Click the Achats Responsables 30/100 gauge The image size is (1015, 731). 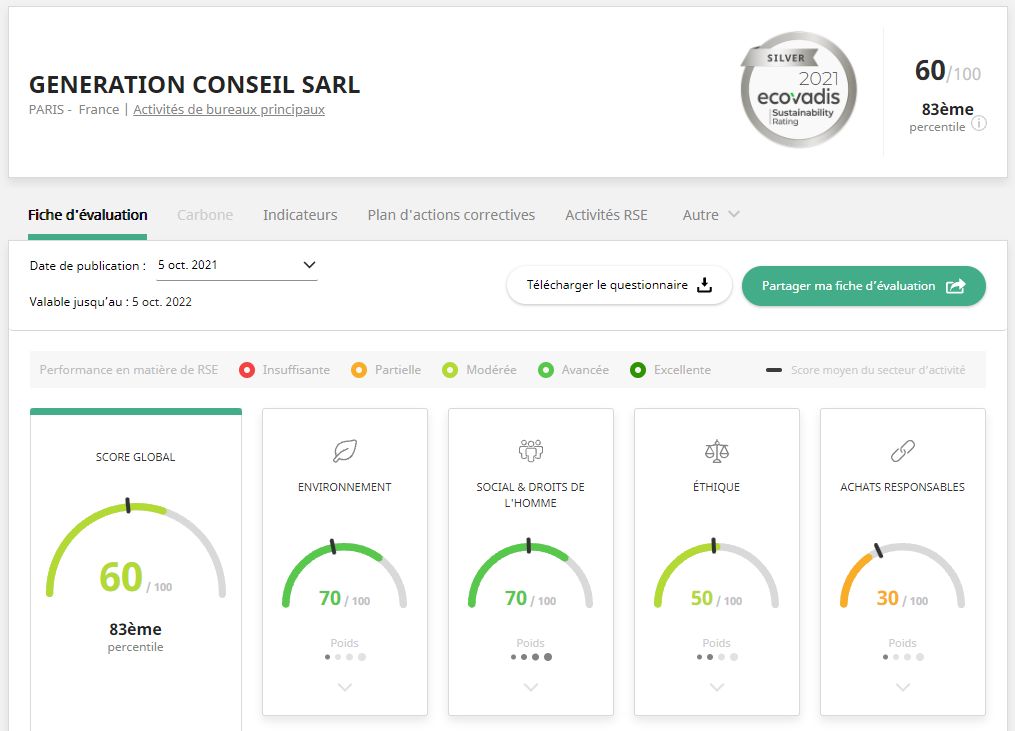(x=902, y=574)
